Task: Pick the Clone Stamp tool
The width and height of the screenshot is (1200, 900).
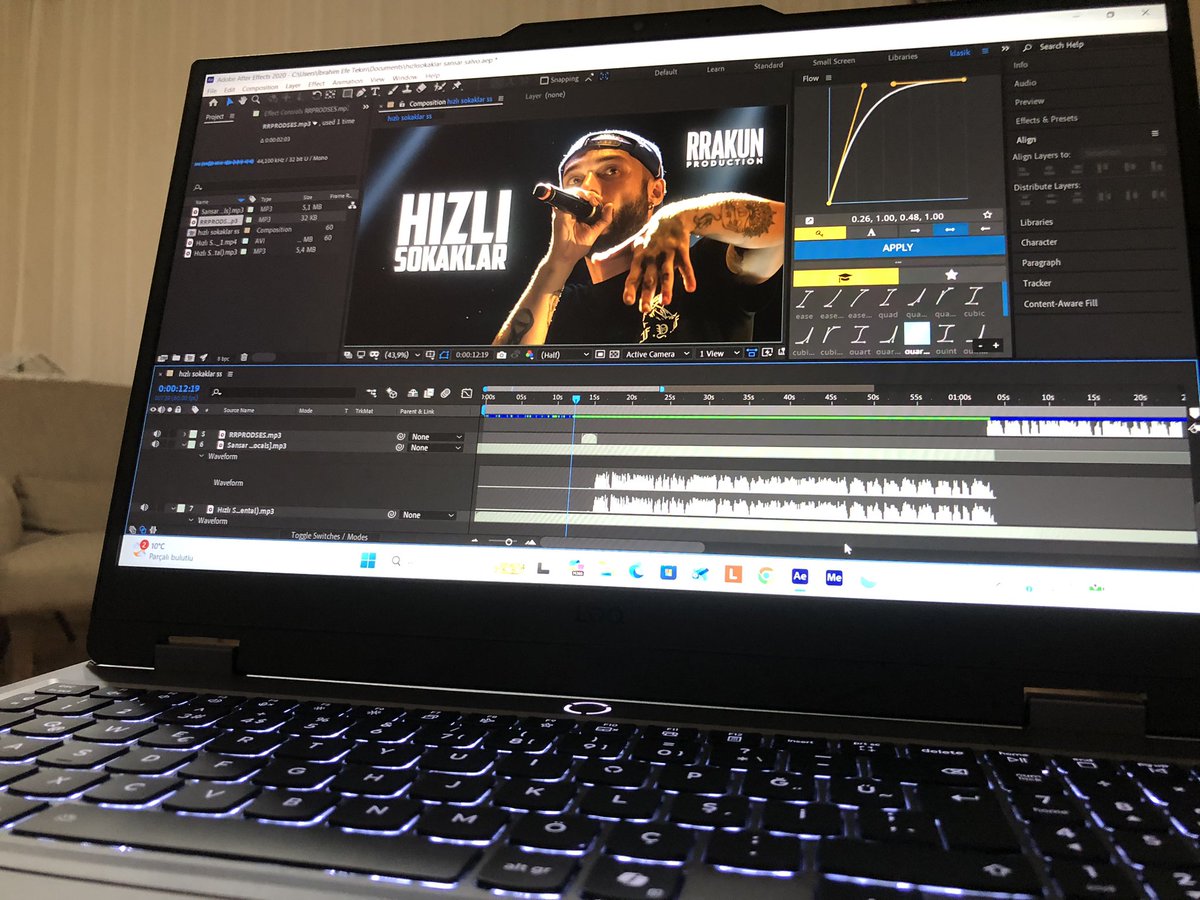Action: pyautogui.click(x=407, y=89)
